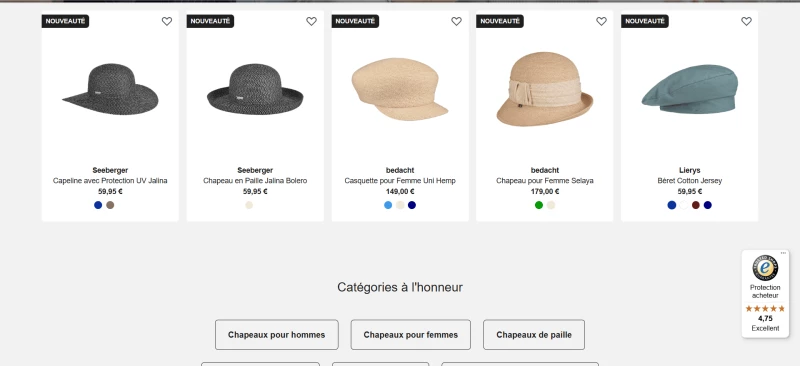
Task: Pick cream swatch under Chapeau en Paille Jalina Bolero
Action: (x=249, y=205)
